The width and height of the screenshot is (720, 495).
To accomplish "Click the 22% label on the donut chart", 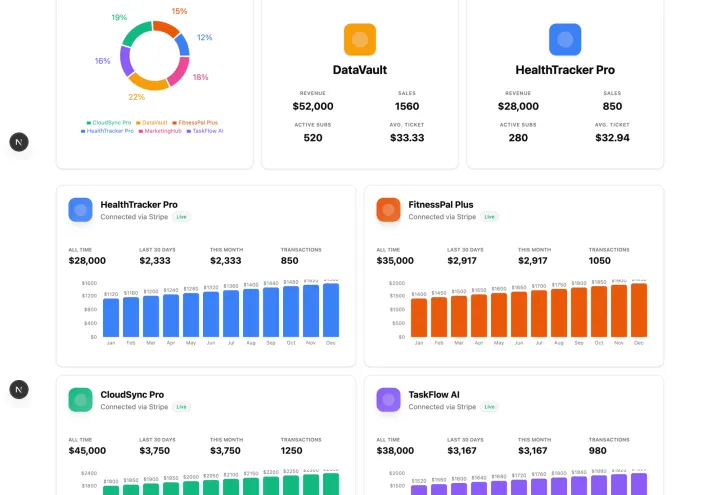I will pos(136,97).
